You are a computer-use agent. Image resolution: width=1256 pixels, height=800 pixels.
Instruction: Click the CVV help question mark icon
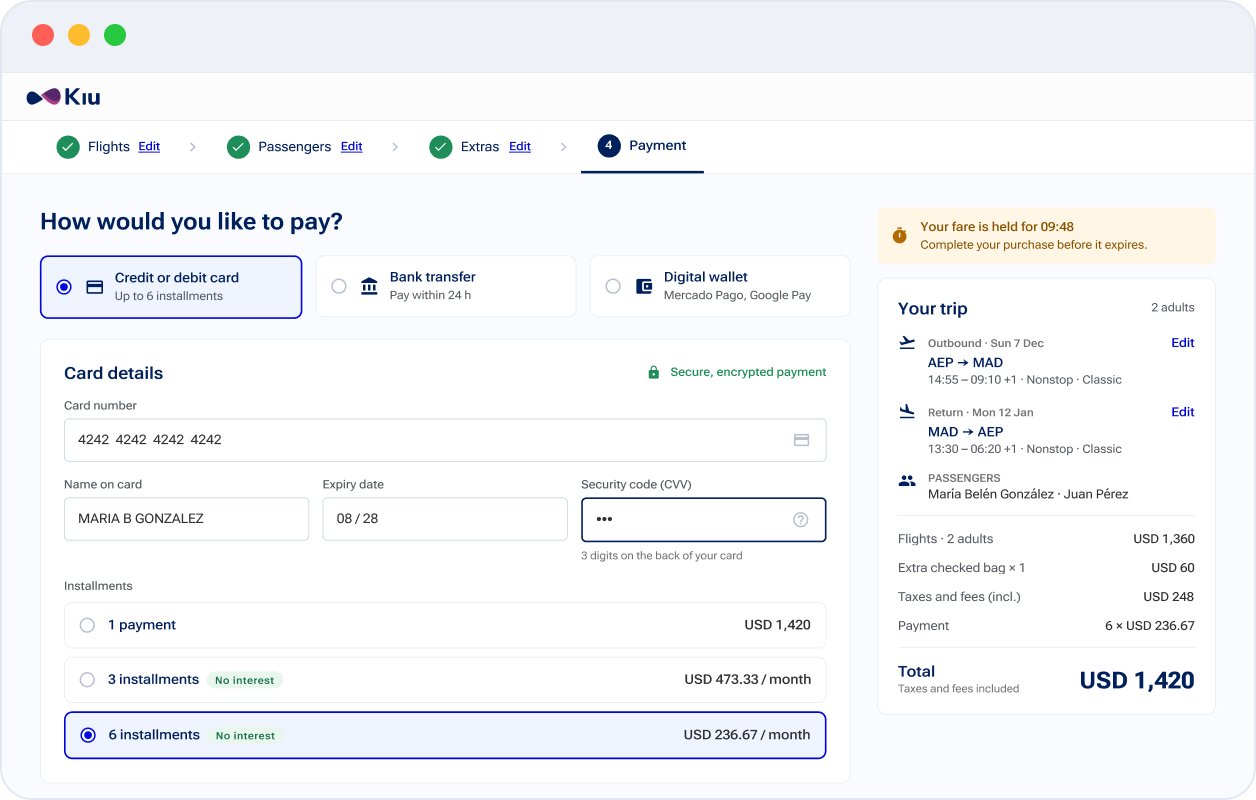point(801,520)
